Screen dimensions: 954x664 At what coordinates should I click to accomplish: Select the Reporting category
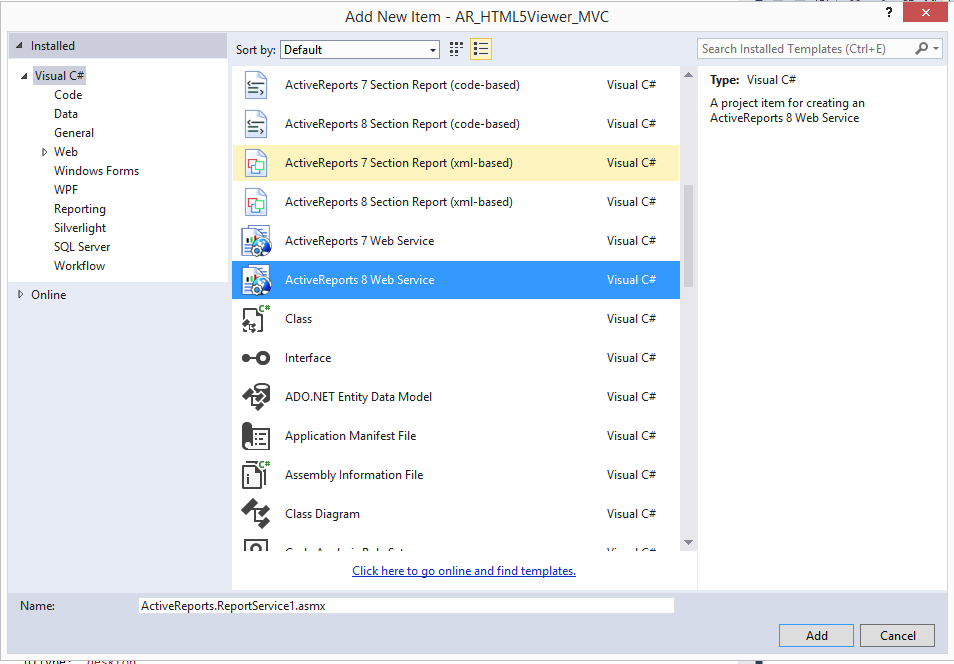point(80,209)
